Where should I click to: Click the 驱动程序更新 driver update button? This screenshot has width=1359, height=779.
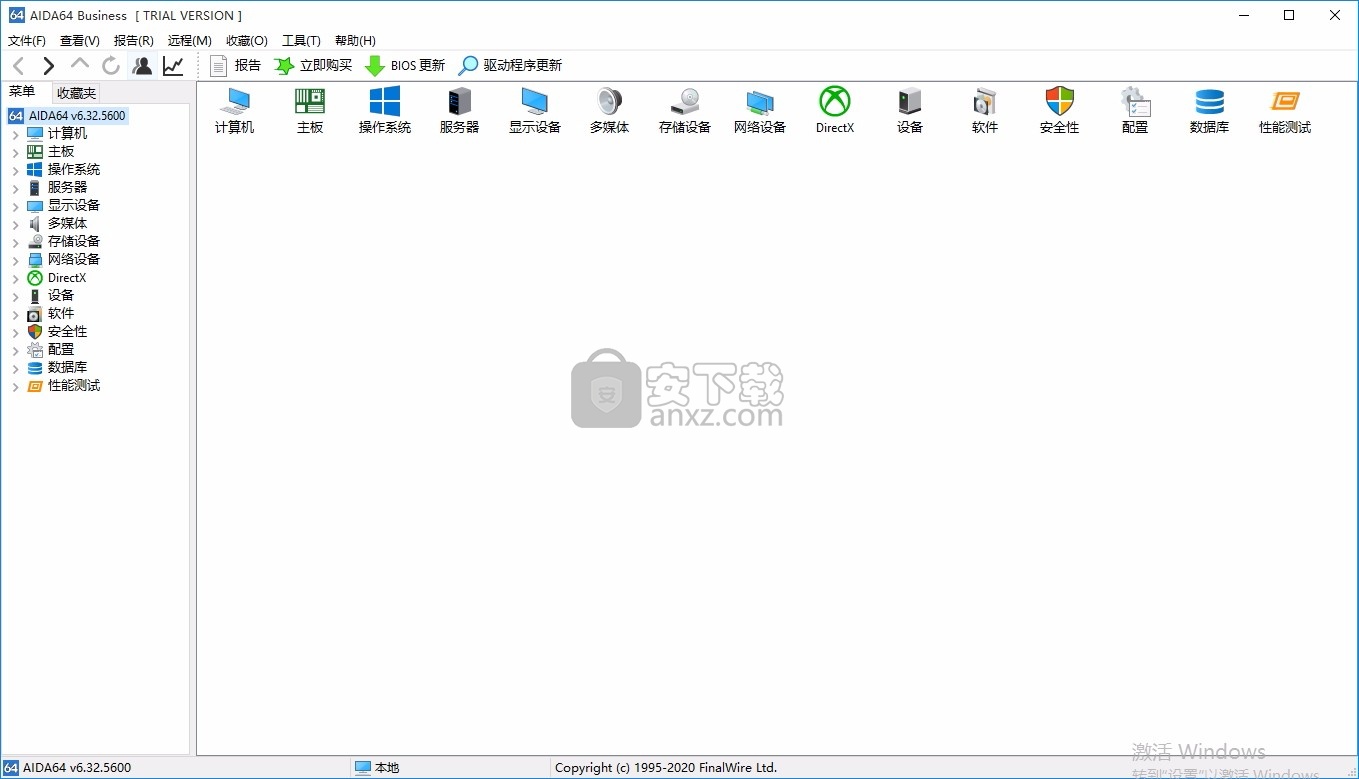pos(510,66)
